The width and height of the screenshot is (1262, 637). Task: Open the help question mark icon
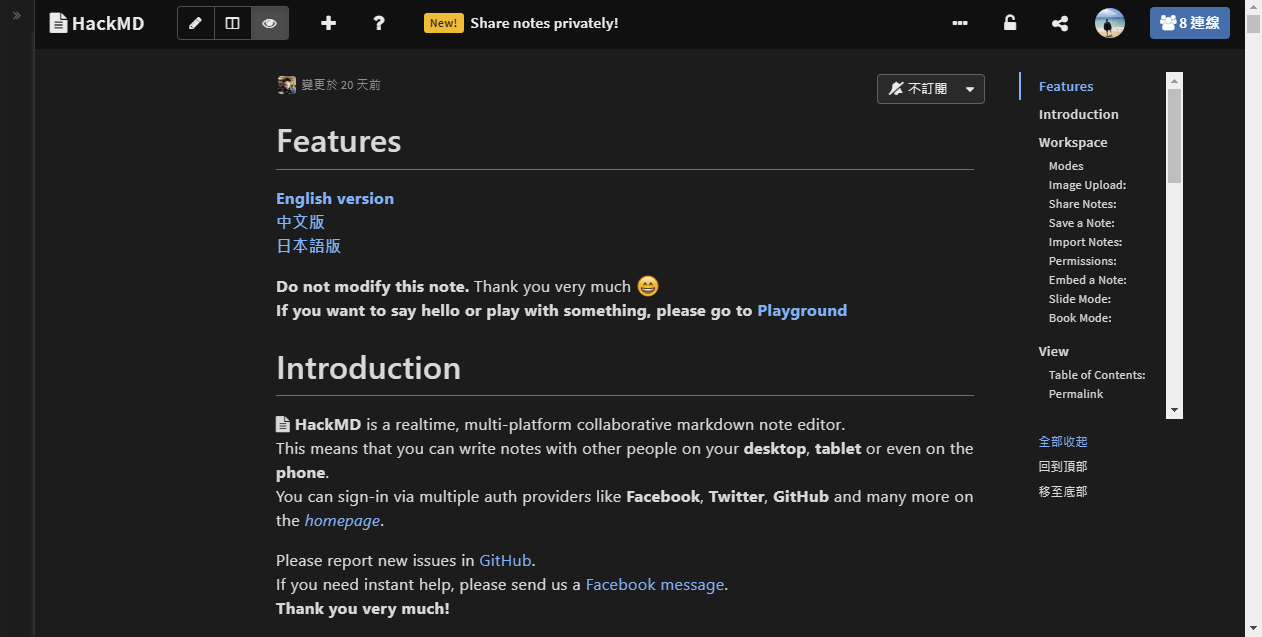point(379,23)
